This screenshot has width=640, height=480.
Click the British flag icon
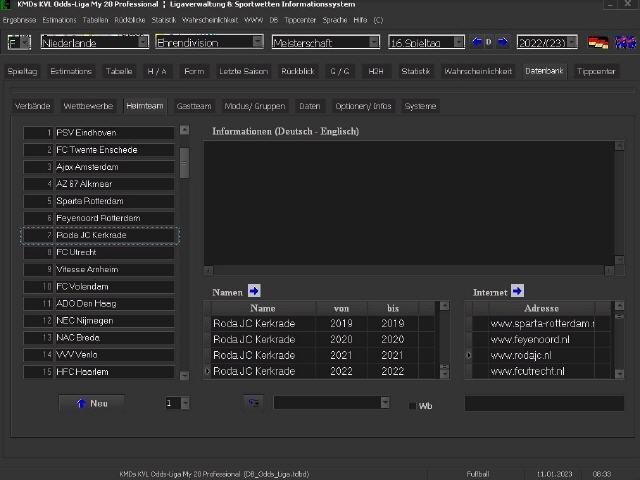tap(626, 42)
